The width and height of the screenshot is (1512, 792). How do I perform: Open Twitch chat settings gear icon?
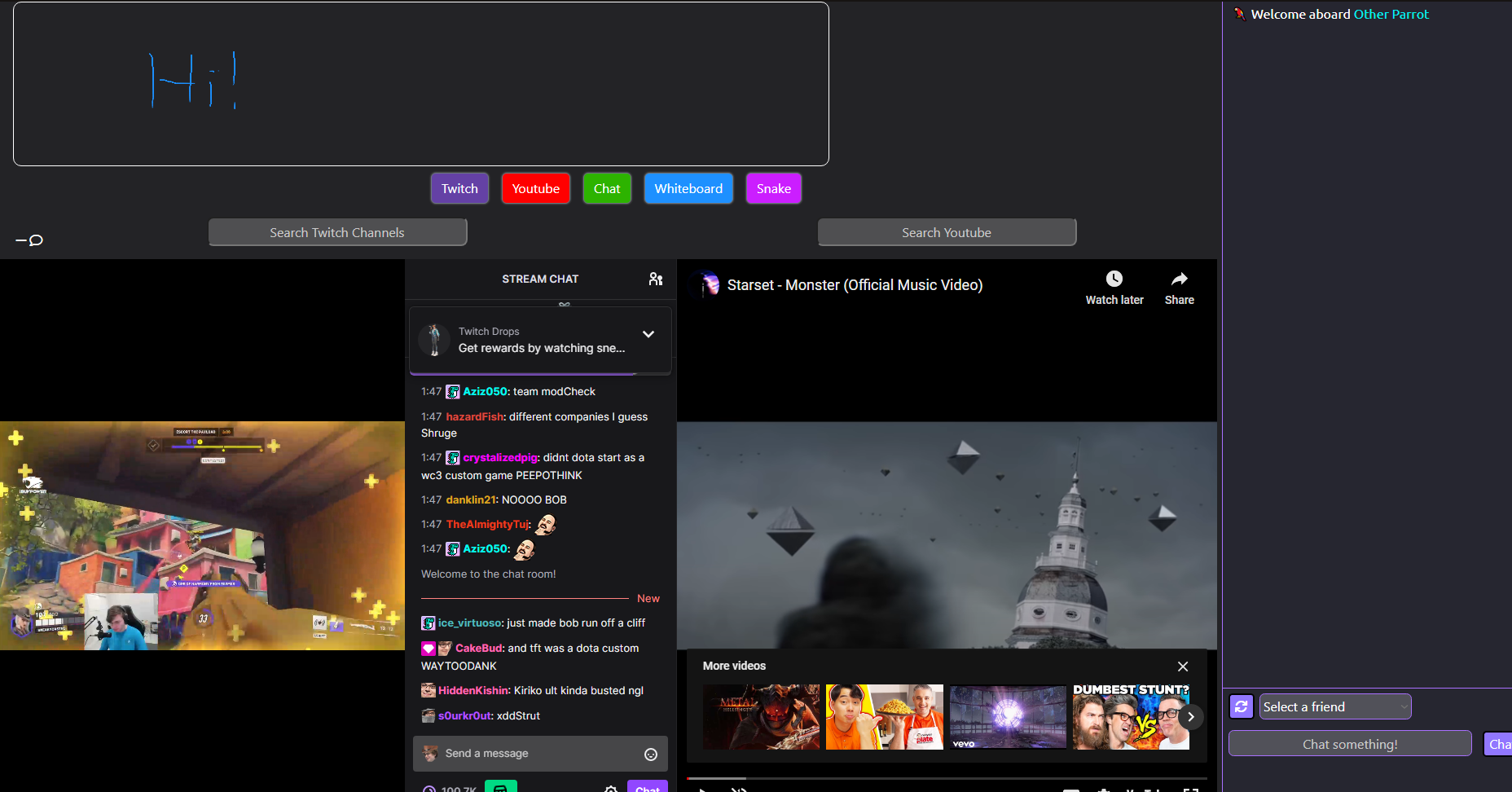(x=611, y=788)
